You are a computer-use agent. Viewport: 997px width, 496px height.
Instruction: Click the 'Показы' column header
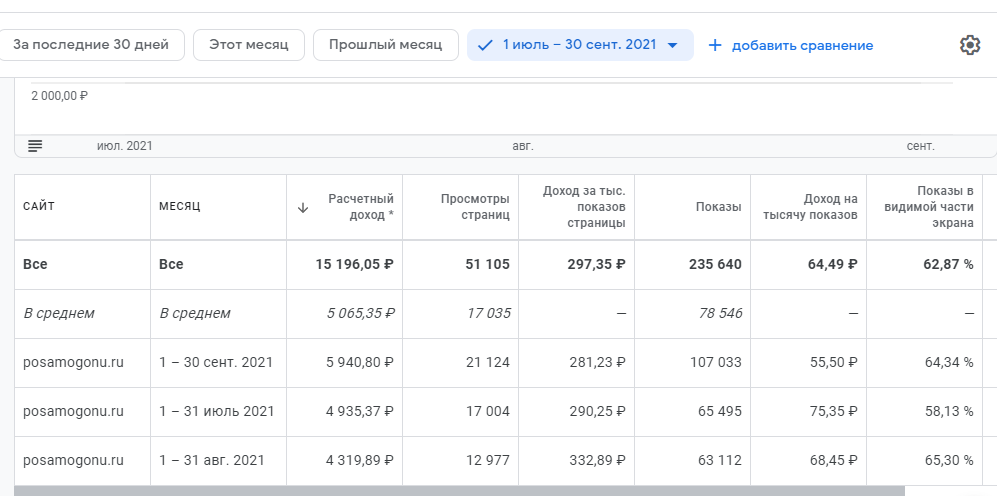click(718, 207)
